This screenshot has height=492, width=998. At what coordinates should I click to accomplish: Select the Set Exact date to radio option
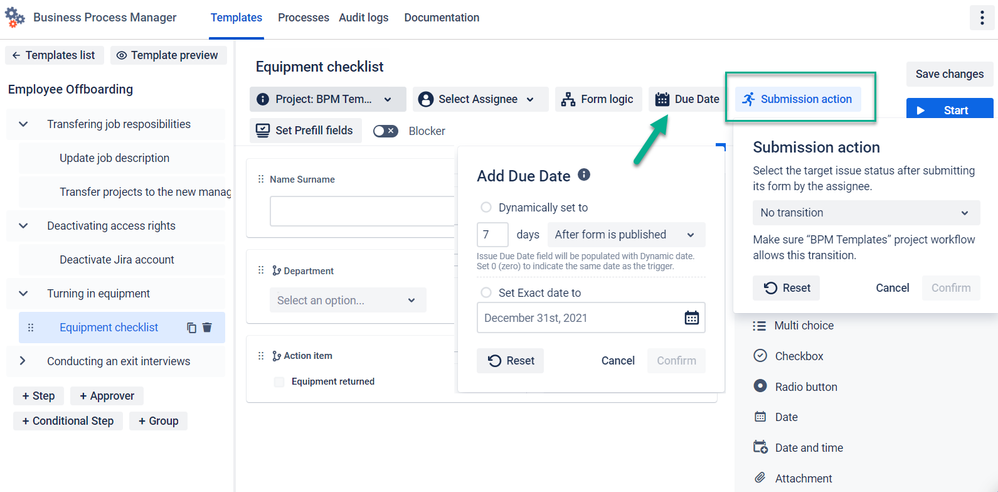tap(486, 293)
